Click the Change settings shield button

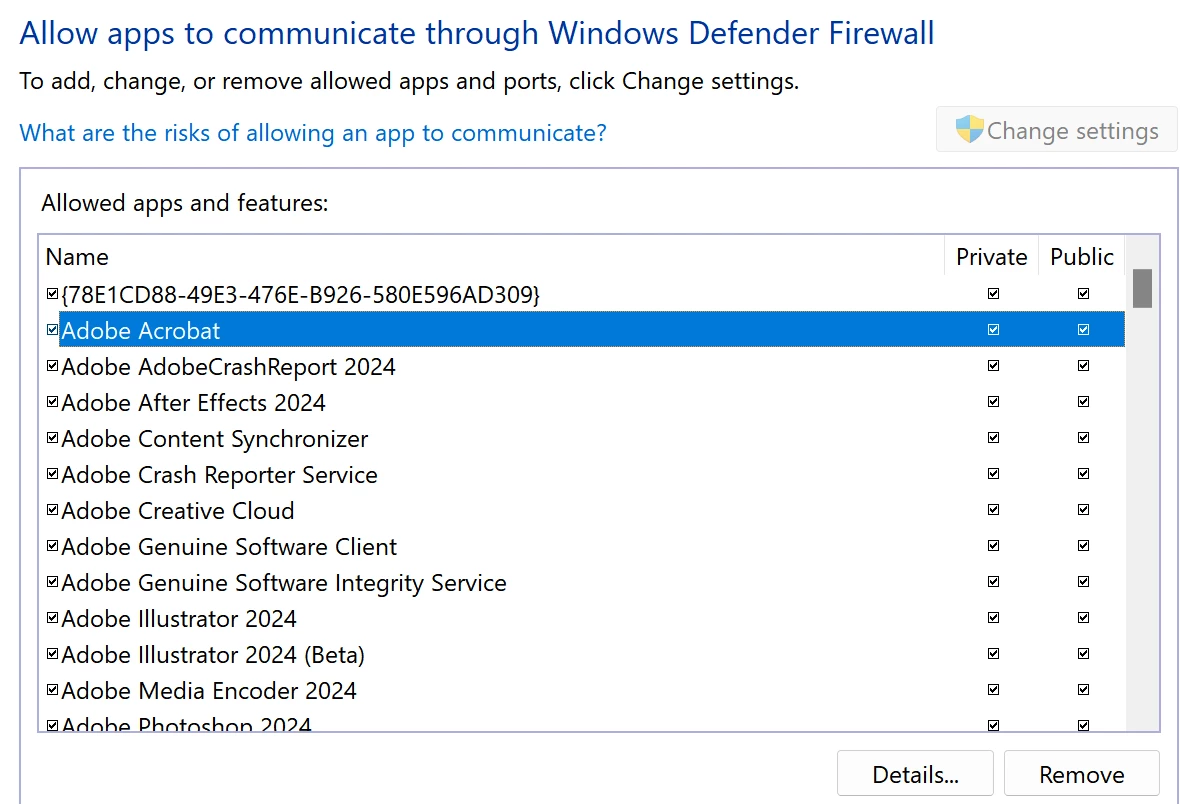1057,130
